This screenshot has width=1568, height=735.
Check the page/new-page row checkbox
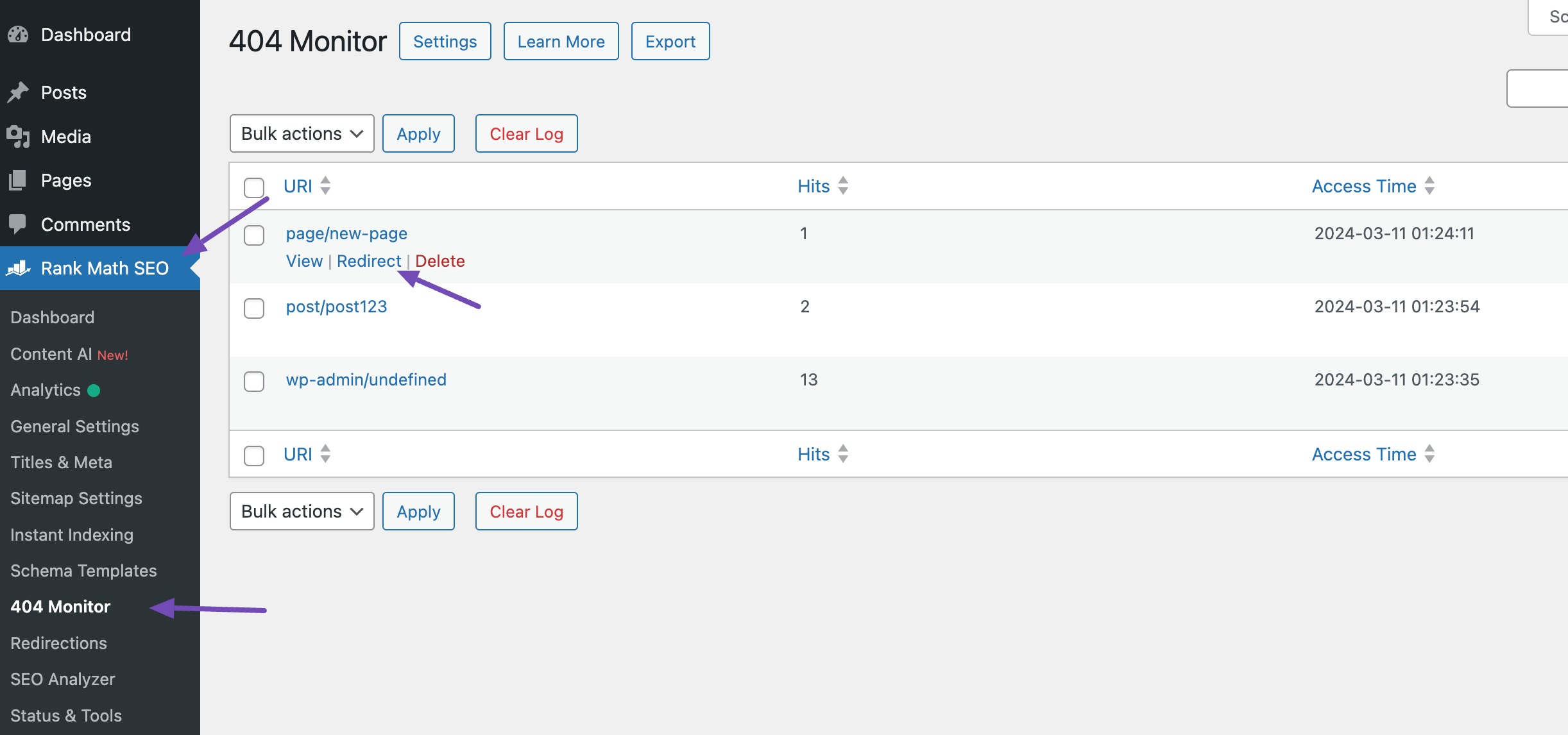[254, 235]
